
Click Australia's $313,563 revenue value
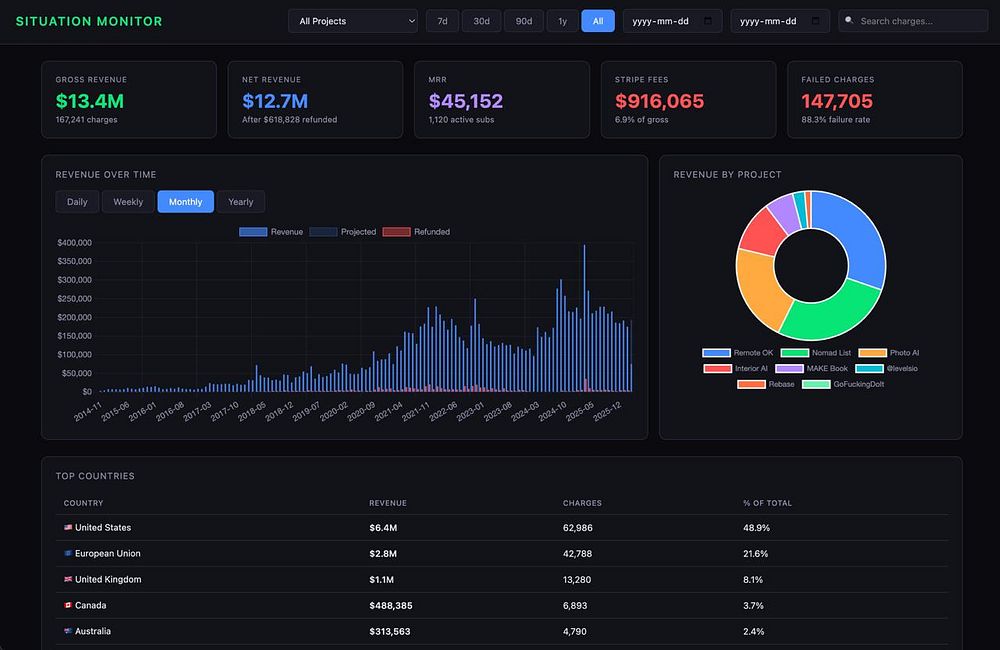coord(390,632)
